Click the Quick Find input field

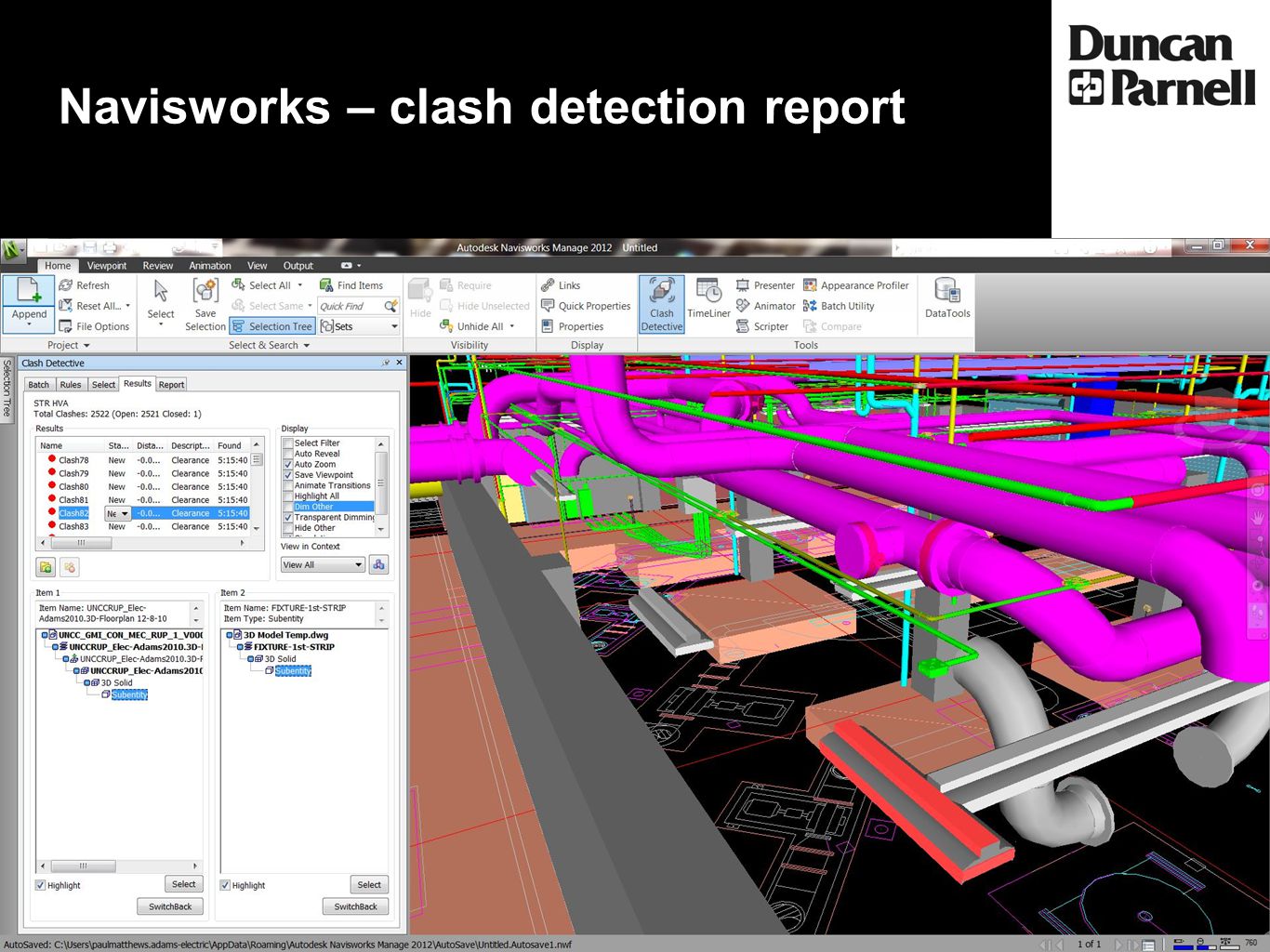tap(350, 306)
